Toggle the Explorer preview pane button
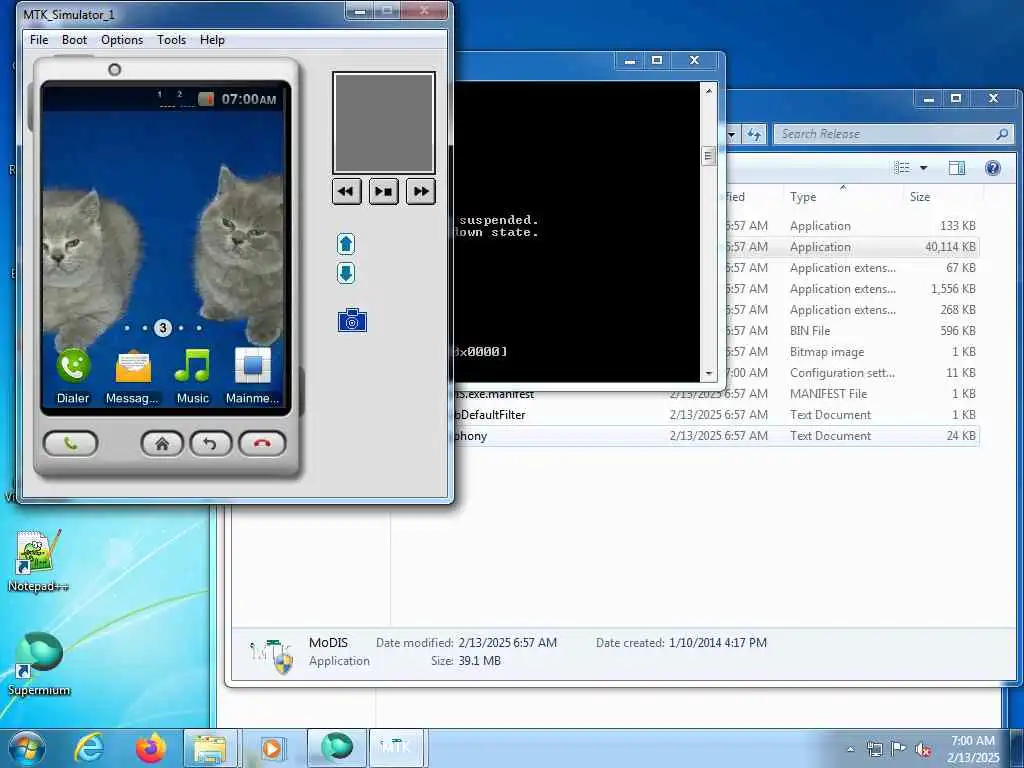 click(x=957, y=168)
